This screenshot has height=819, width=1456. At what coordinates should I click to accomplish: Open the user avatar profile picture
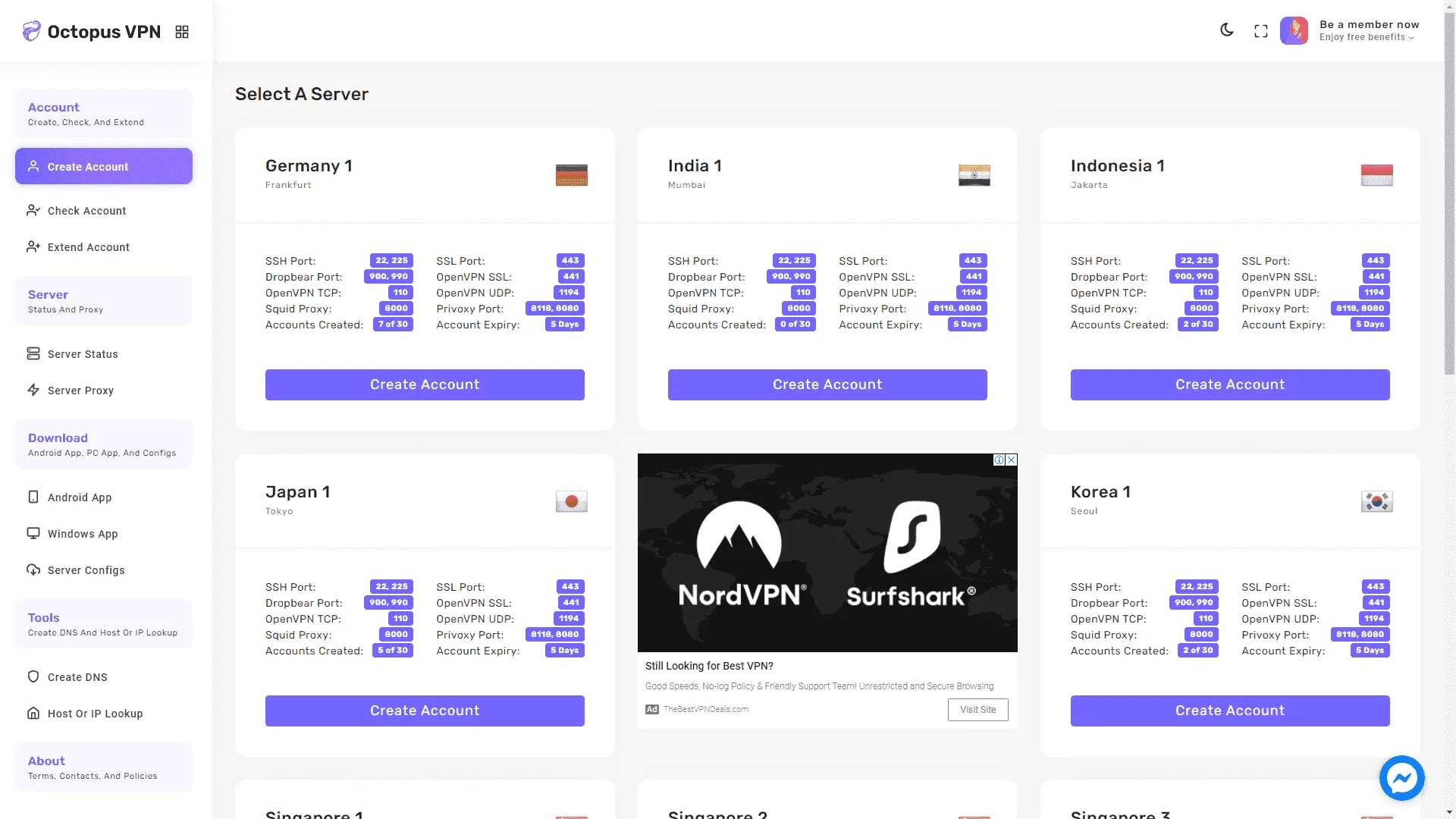click(x=1294, y=30)
